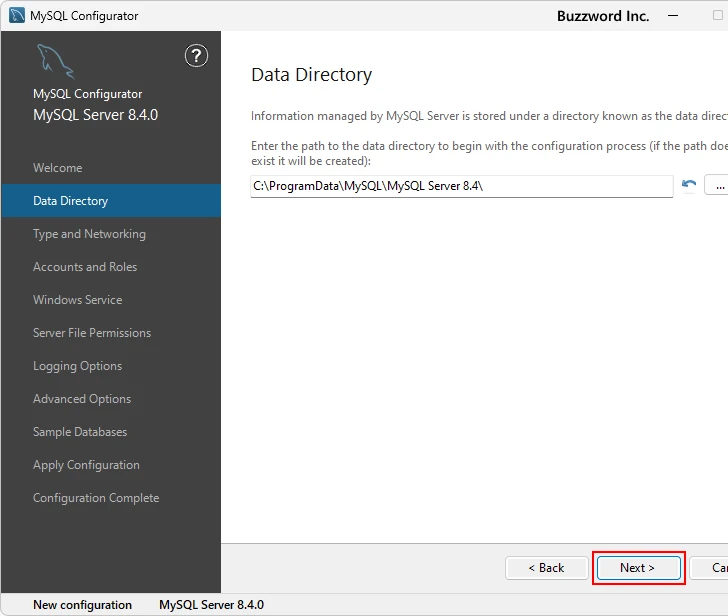The height and width of the screenshot is (616, 728).
Task: Minimize the MySQL Configurator window
Action: point(673,16)
